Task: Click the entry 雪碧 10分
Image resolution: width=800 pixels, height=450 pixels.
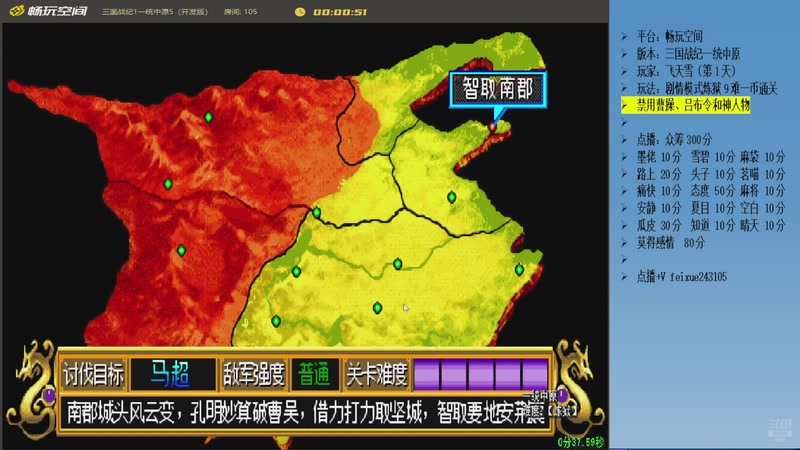Action: point(713,157)
